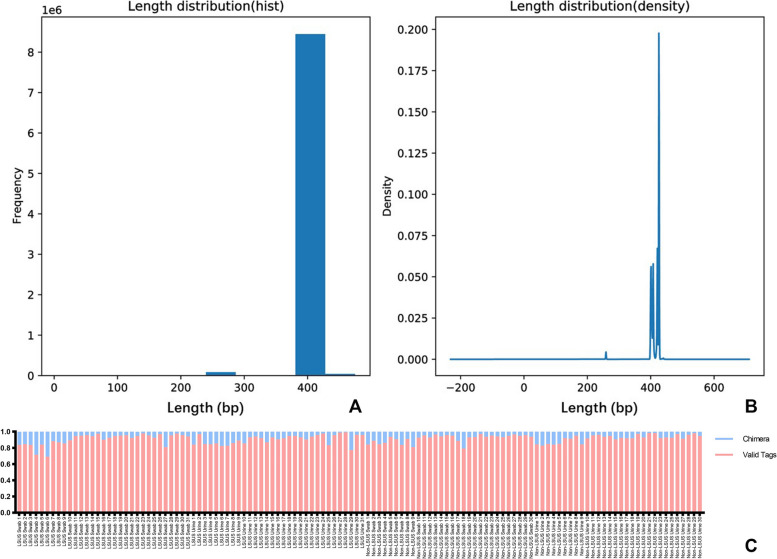Click density y-axis tick '0.075'
The height and width of the screenshot is (559, 777).
click(x=413, y=235)
